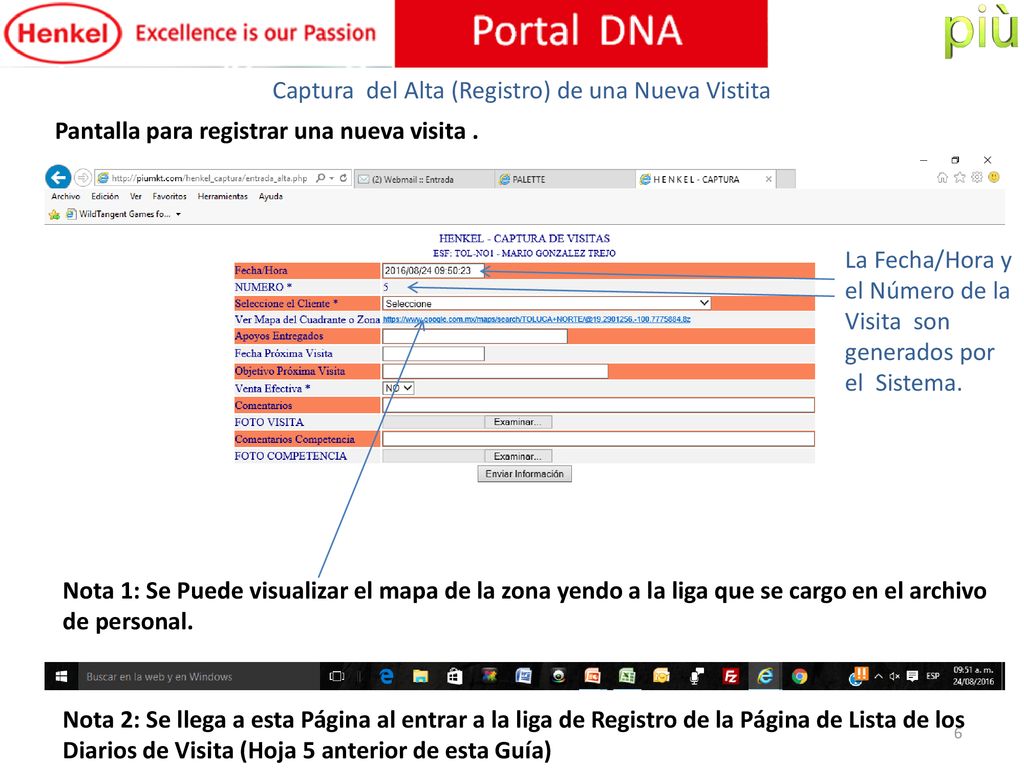Launch Microsoft Edge from the taskbar

coord(386,677)
